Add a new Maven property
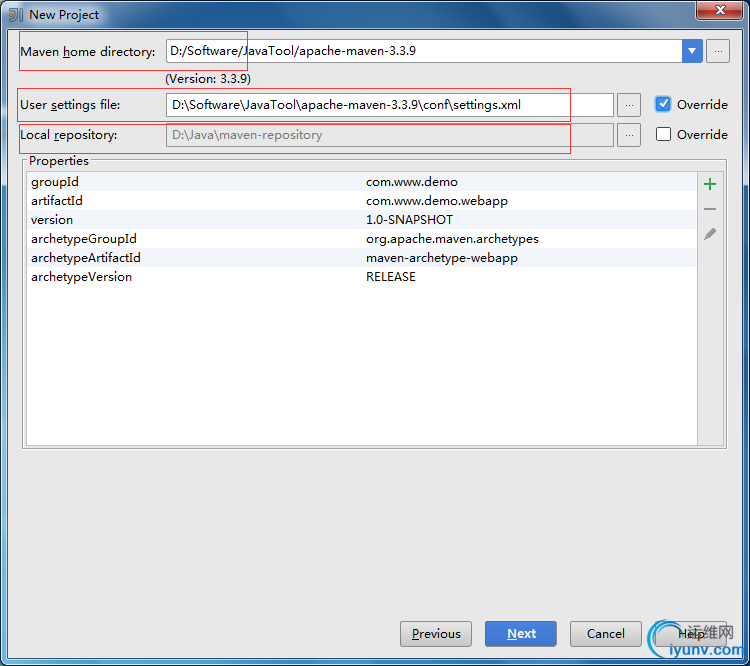Viewport: 750px width, 666px height. point(710,184)
